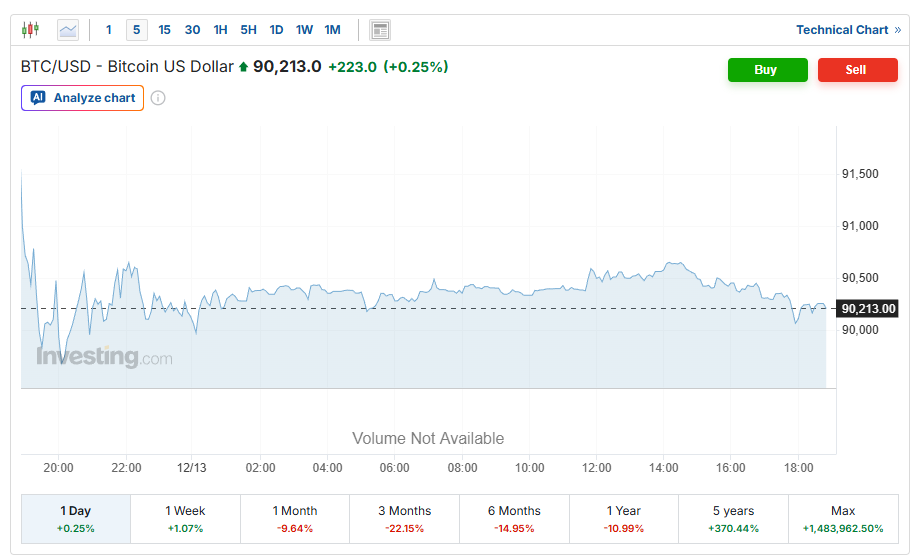Select the 1 minute interval
This screenshot has height=560, width=921.
click(109, 30)
